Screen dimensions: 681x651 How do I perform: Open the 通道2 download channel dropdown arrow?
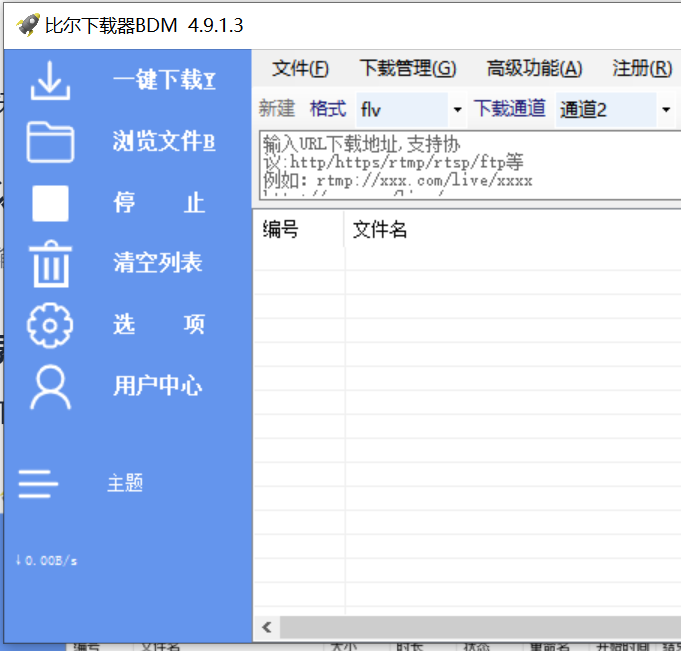(x=666, y=109)
